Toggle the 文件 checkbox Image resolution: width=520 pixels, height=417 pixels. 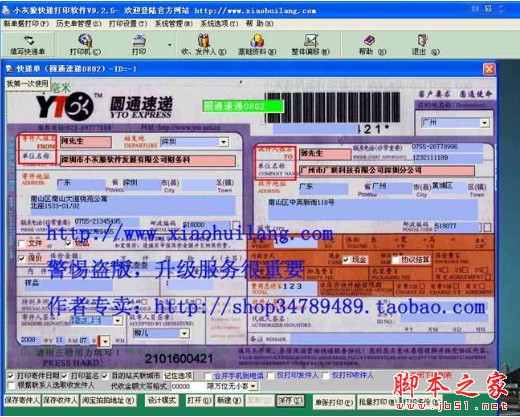[22, 243]
